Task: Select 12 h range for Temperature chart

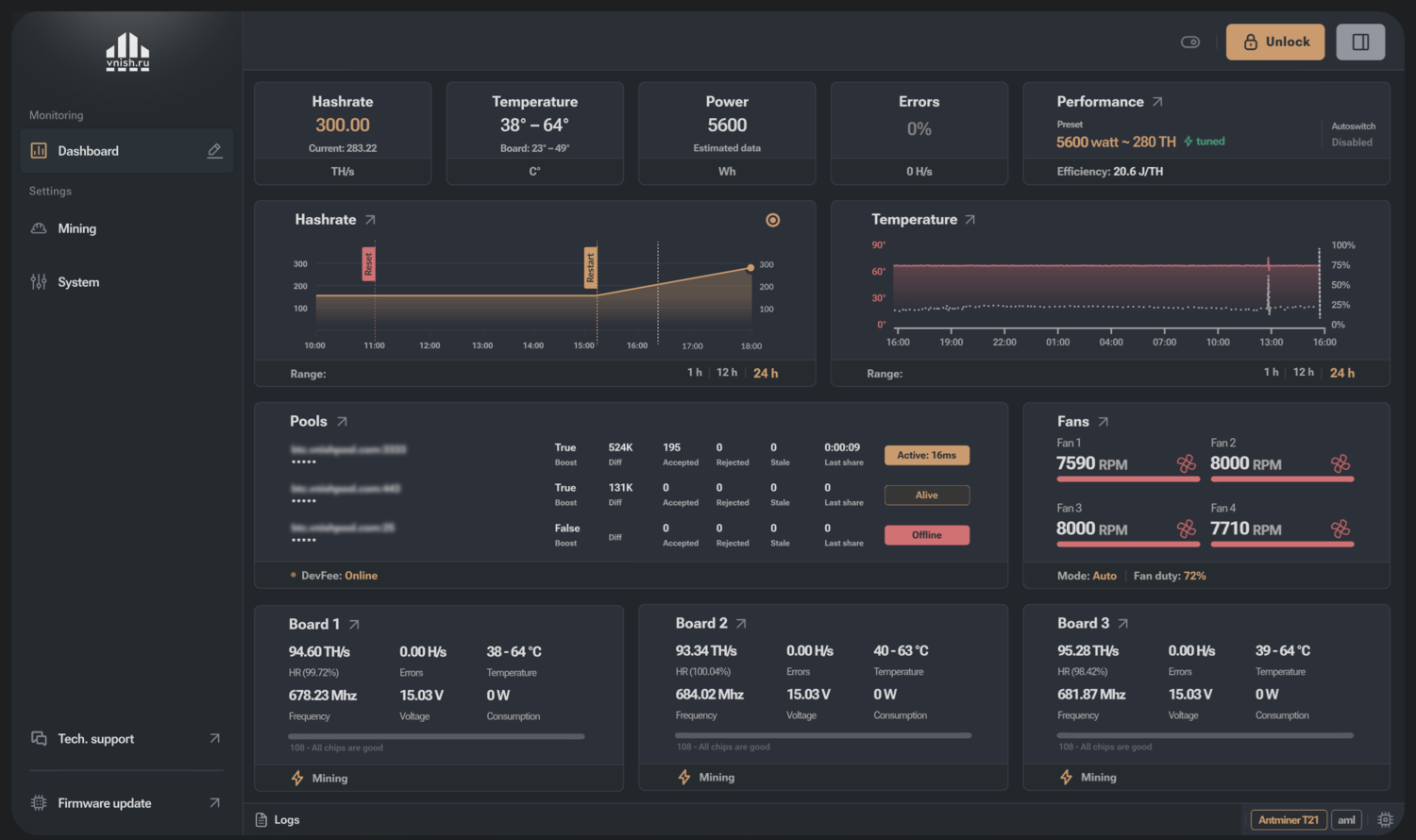Action: (x=1303, y=373)
